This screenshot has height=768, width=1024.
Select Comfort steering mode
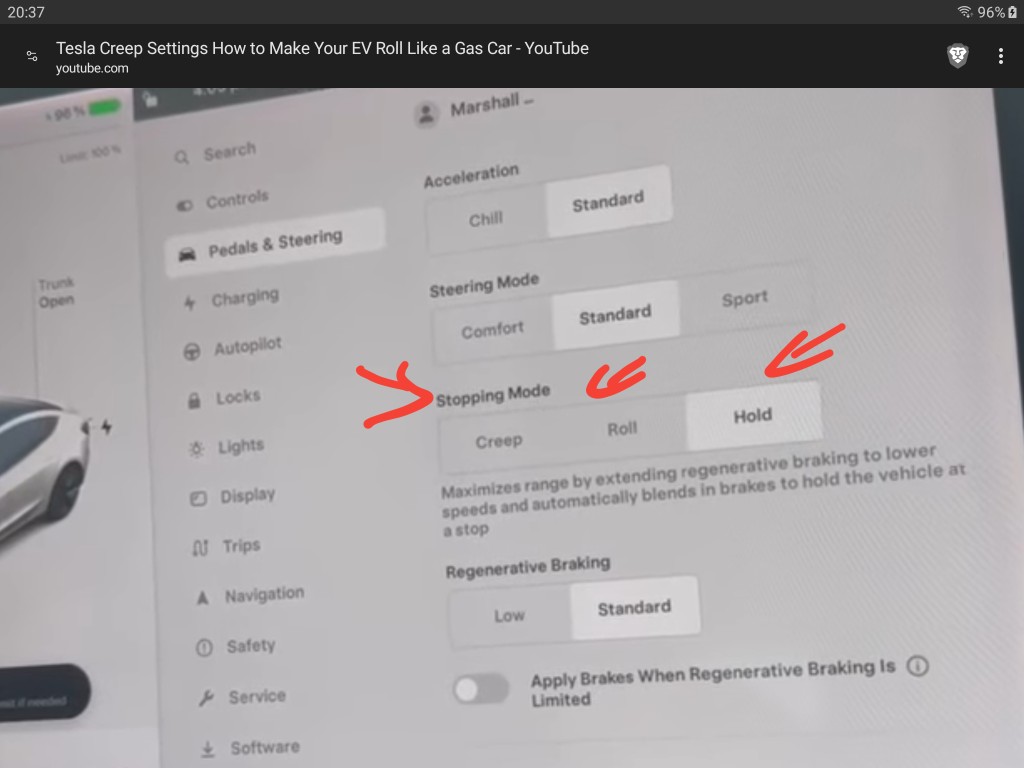pos(492,330)
